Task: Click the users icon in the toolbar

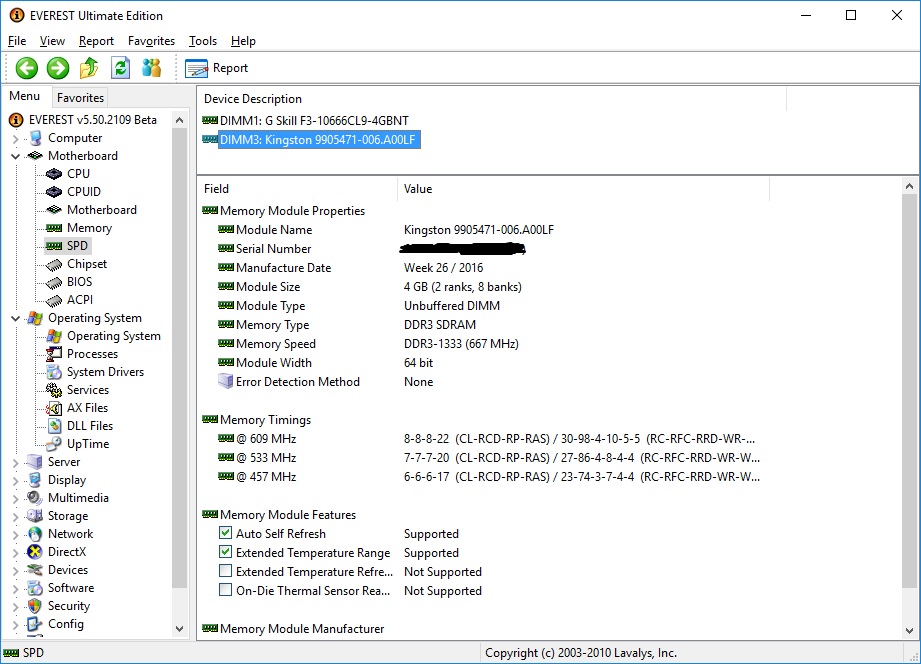Action: [x=151, y=68]
